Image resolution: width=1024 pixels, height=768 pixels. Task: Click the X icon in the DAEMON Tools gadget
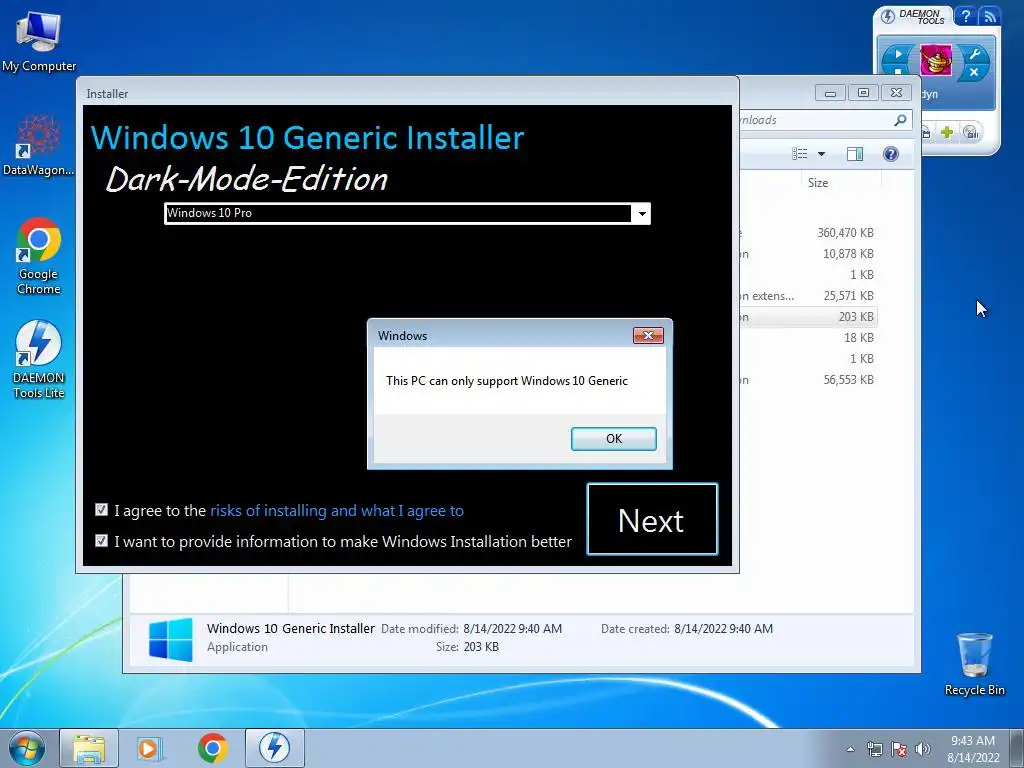coord(974,72)
